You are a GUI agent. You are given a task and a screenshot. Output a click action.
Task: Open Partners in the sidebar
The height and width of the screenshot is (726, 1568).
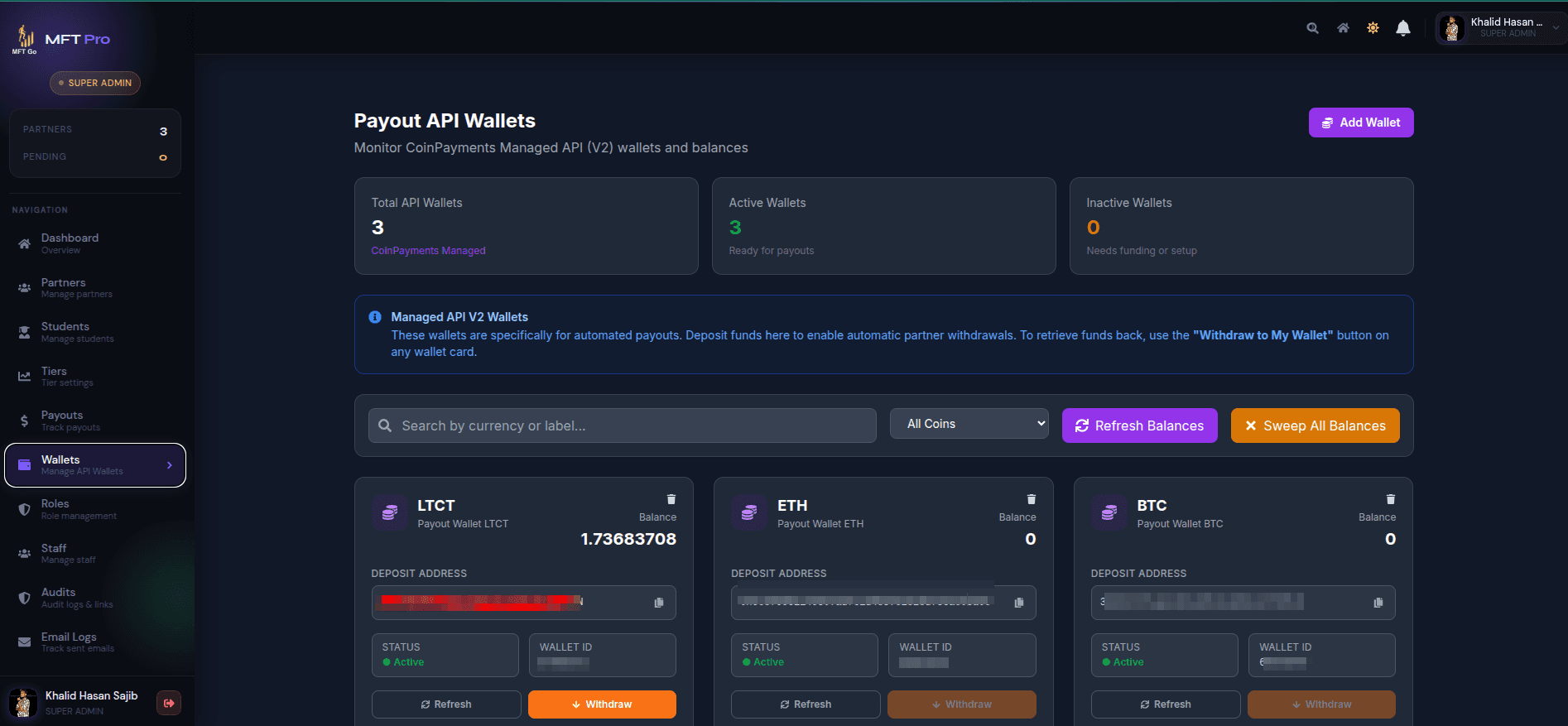[x=95, y=288]
